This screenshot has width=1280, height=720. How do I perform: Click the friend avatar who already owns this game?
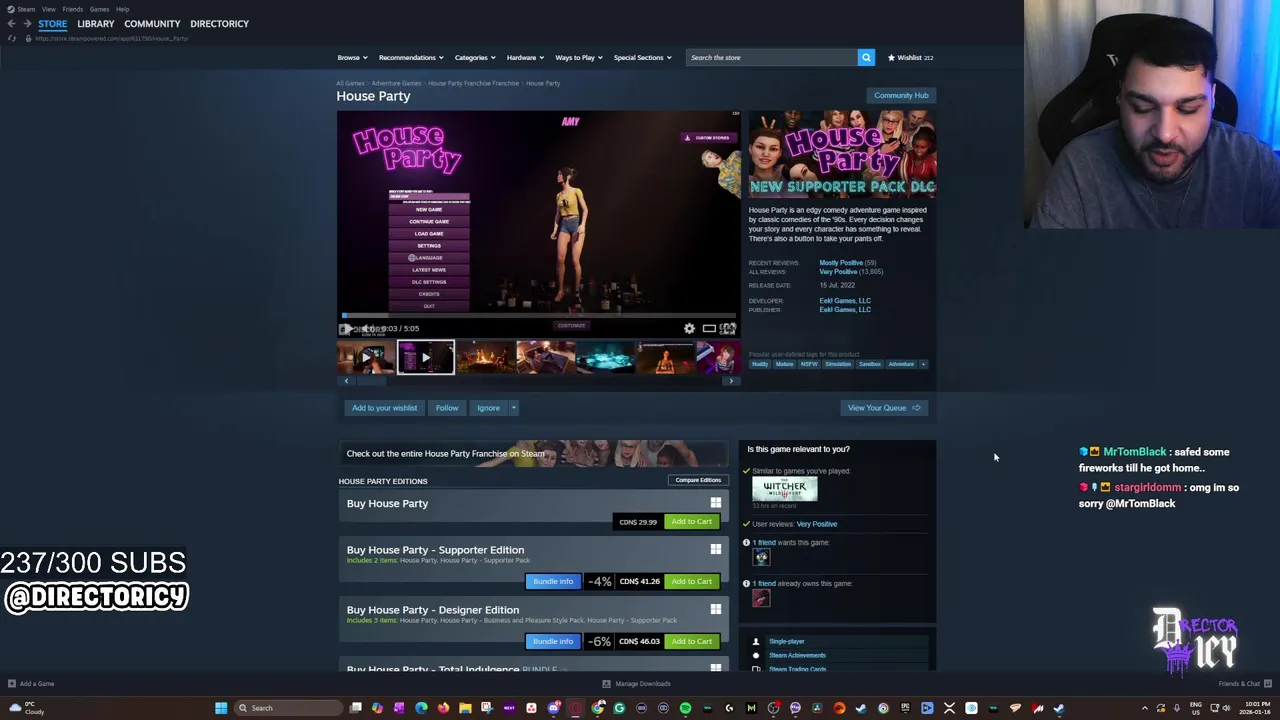coord(761,598)
